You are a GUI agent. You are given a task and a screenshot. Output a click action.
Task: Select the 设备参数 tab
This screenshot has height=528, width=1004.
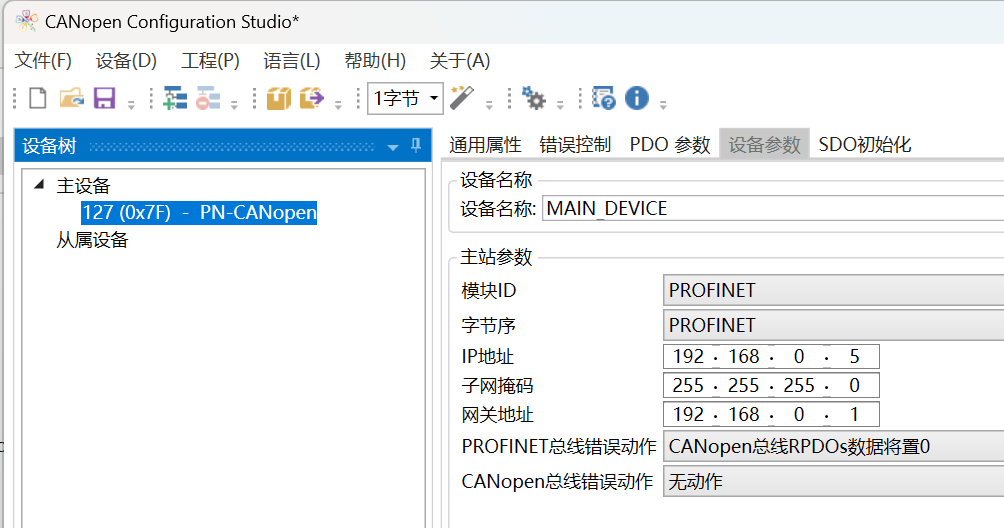coord(765,145)
